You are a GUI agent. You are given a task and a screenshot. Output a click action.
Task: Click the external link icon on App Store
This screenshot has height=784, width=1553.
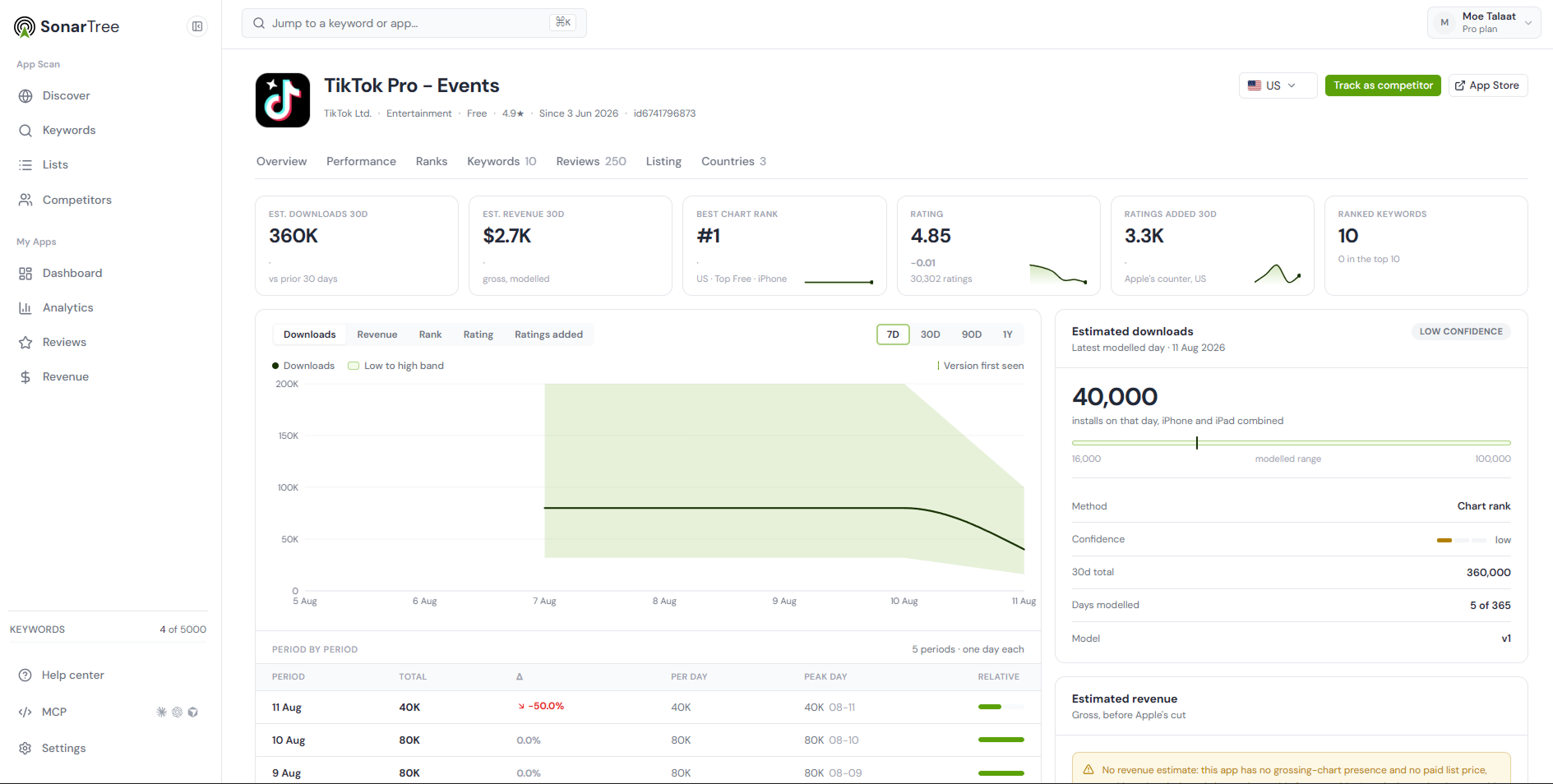1460,85
